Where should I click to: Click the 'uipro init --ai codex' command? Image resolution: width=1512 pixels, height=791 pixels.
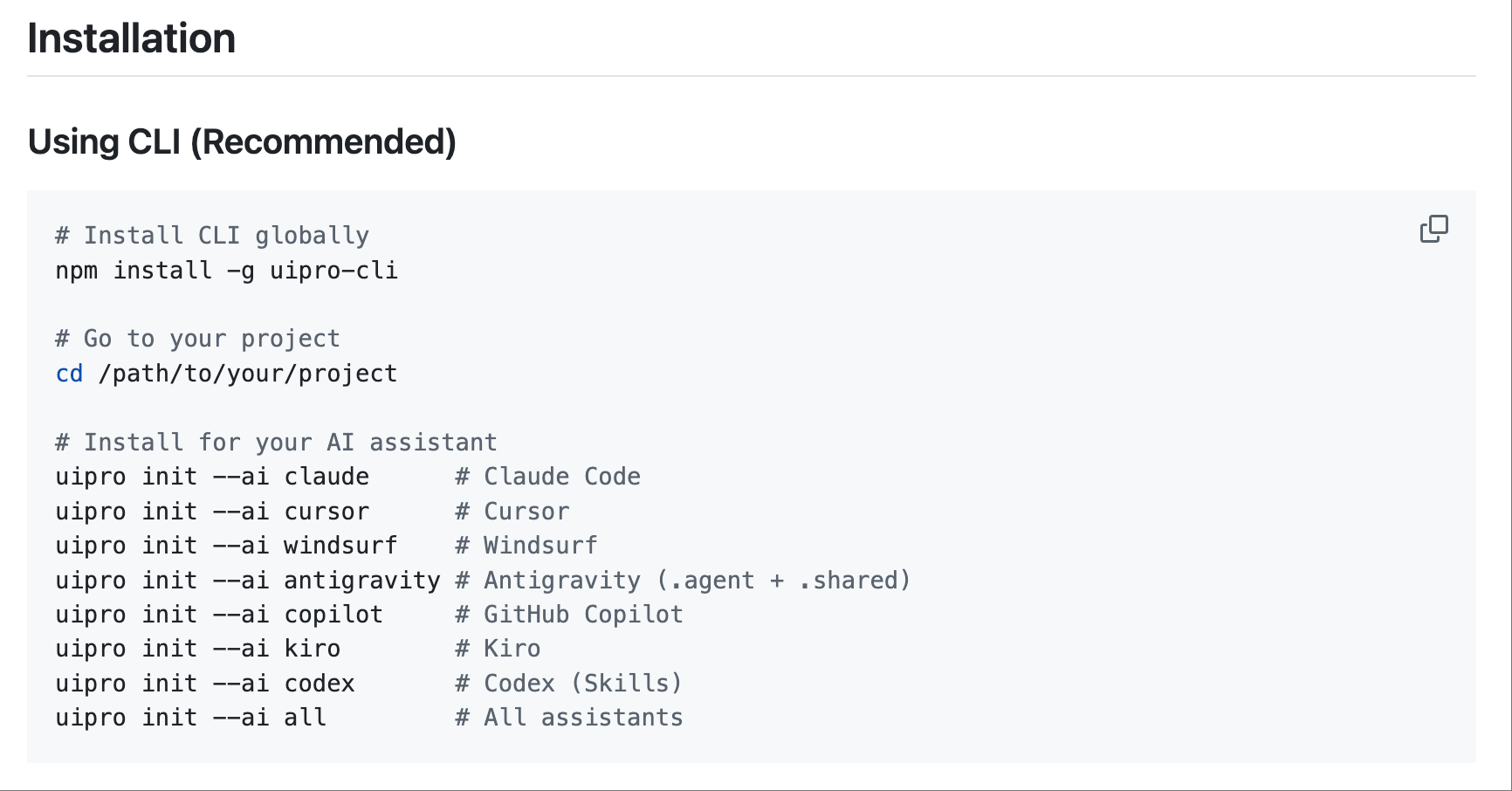205,684
